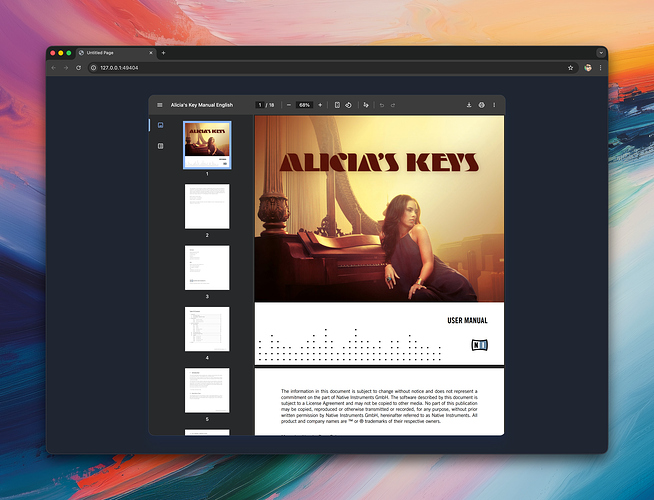
Task: Jump to page 3 thumbnail
Action: [x=207, y=268]
